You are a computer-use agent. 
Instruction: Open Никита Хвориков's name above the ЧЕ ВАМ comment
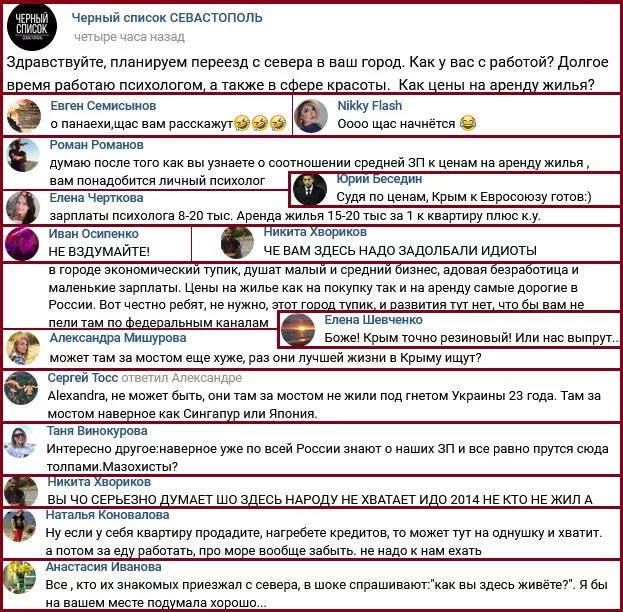click(x=315, y=232)
